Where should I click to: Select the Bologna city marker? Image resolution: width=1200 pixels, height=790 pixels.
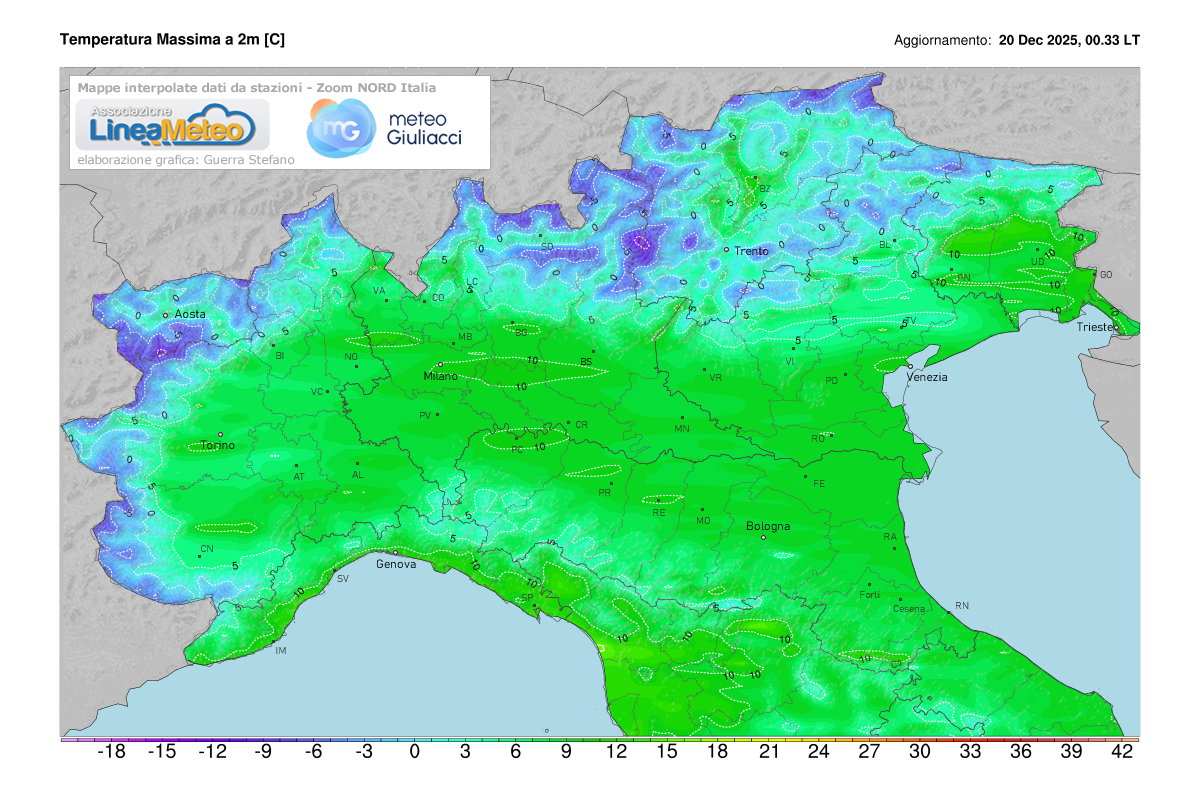pos(763,537)
